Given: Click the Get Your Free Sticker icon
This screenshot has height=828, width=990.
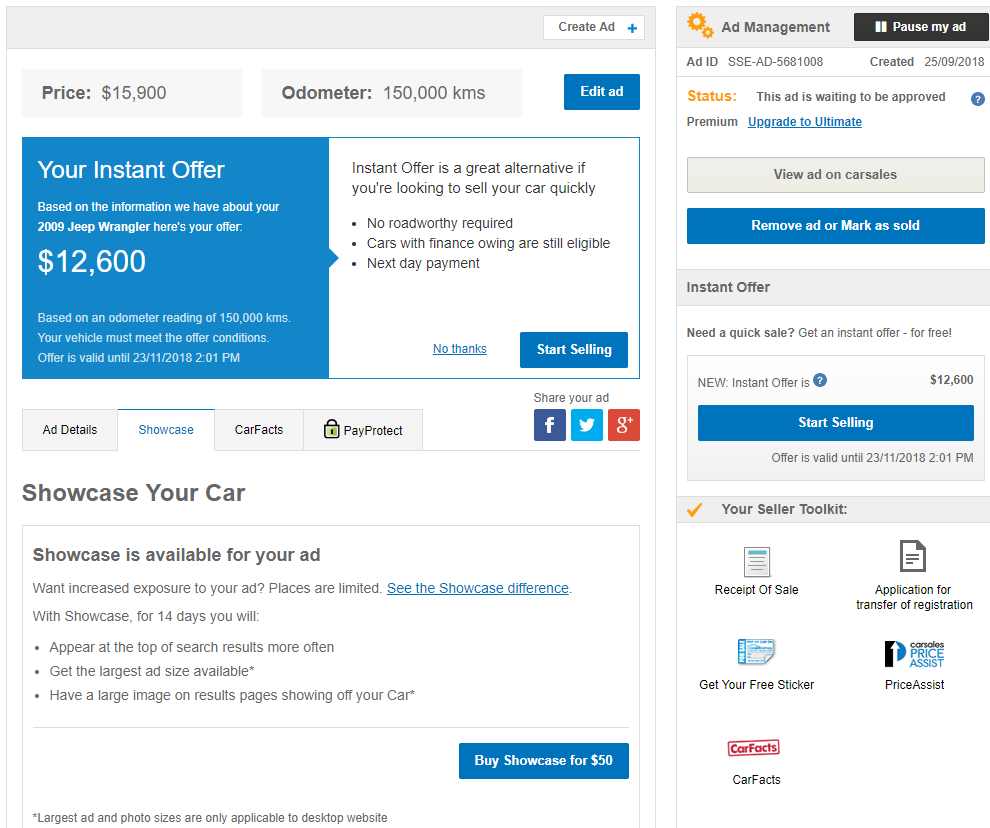Looking at the screenshot, I should click(x=756, y=651).
